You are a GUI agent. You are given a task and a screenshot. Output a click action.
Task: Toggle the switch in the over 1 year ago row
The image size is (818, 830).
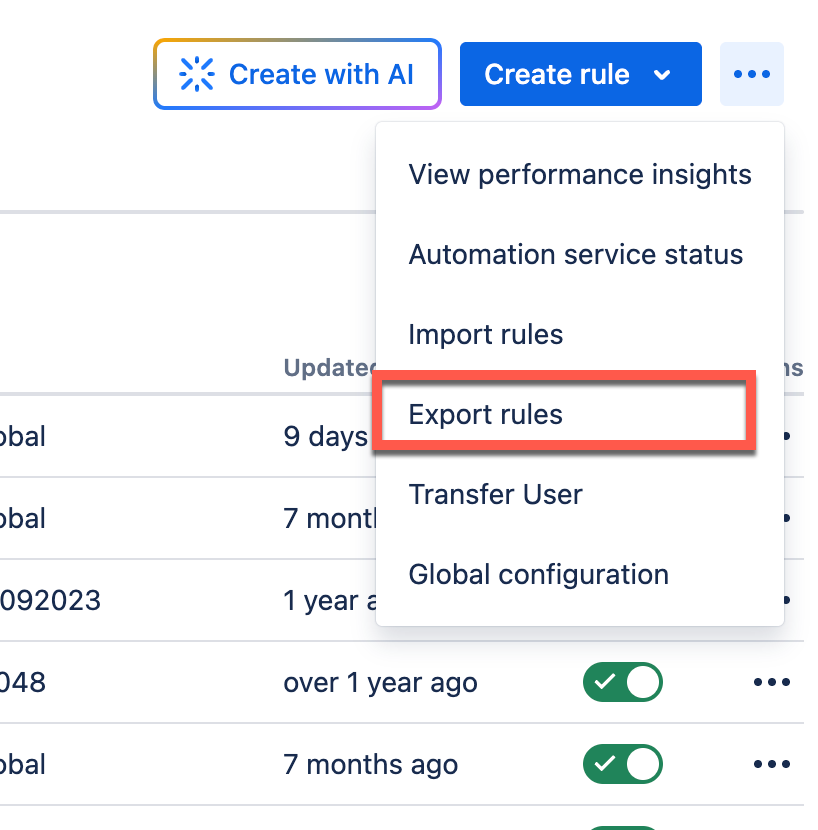(623, 682)
